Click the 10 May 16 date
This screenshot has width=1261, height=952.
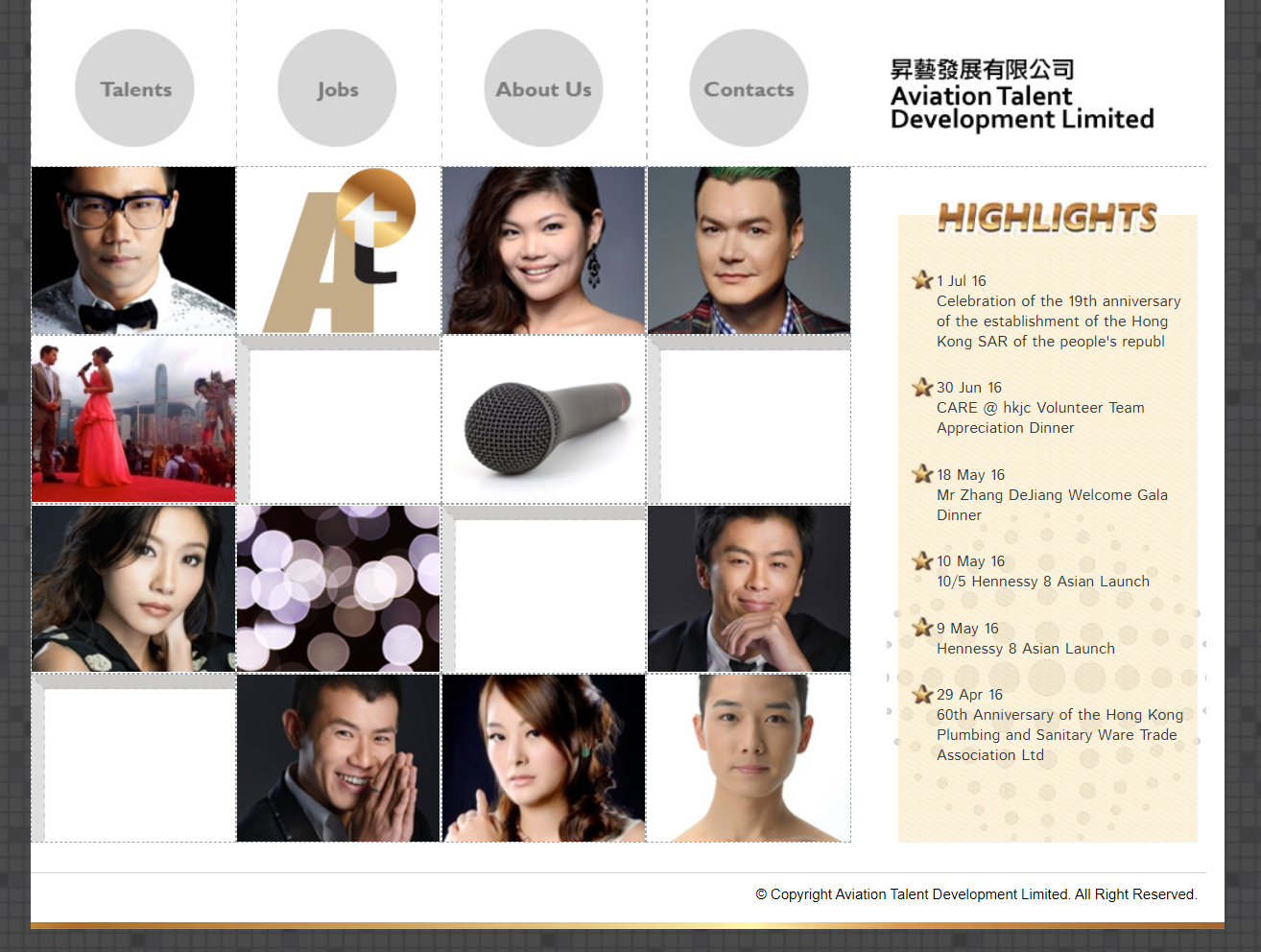tap(971, 561)
